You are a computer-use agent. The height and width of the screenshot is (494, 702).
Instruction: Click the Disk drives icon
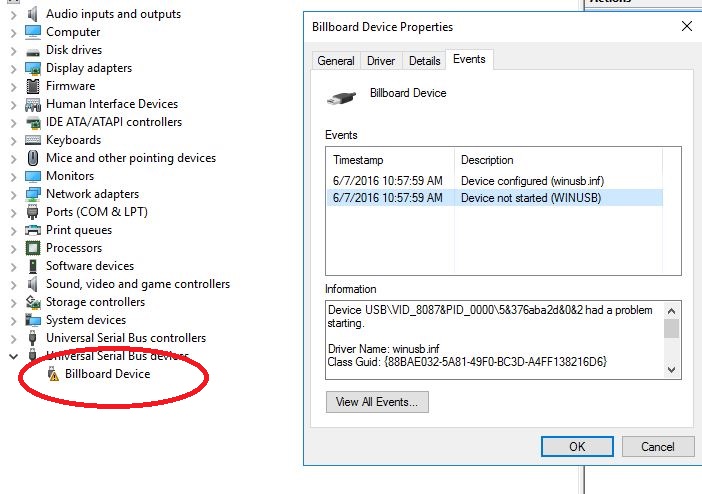click(x=33, y=50)
